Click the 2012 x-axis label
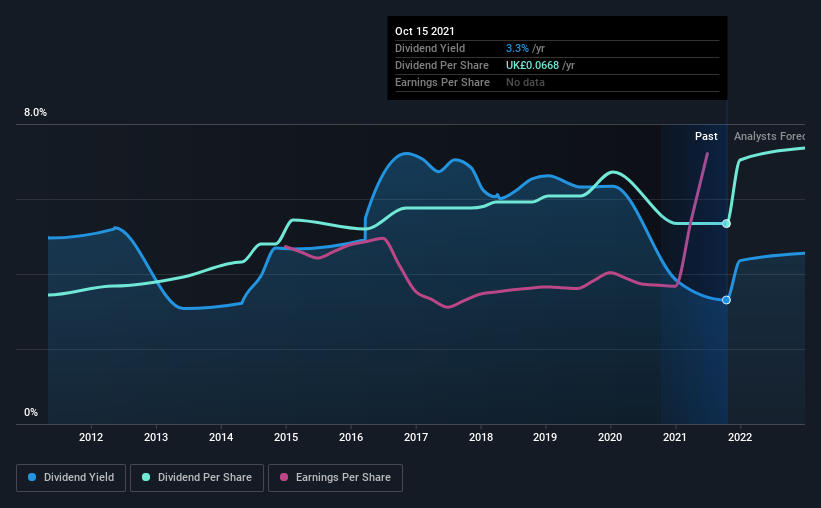Screen dimensions: 821x508 click(91, 437)
